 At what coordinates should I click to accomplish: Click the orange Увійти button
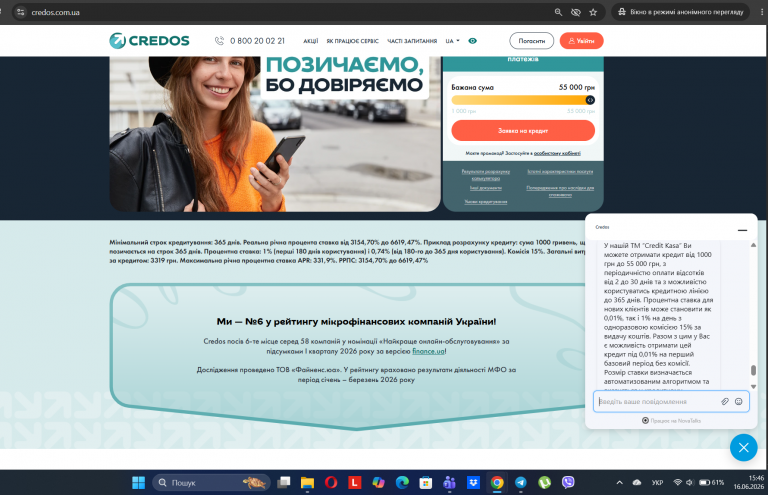(581, 41)
